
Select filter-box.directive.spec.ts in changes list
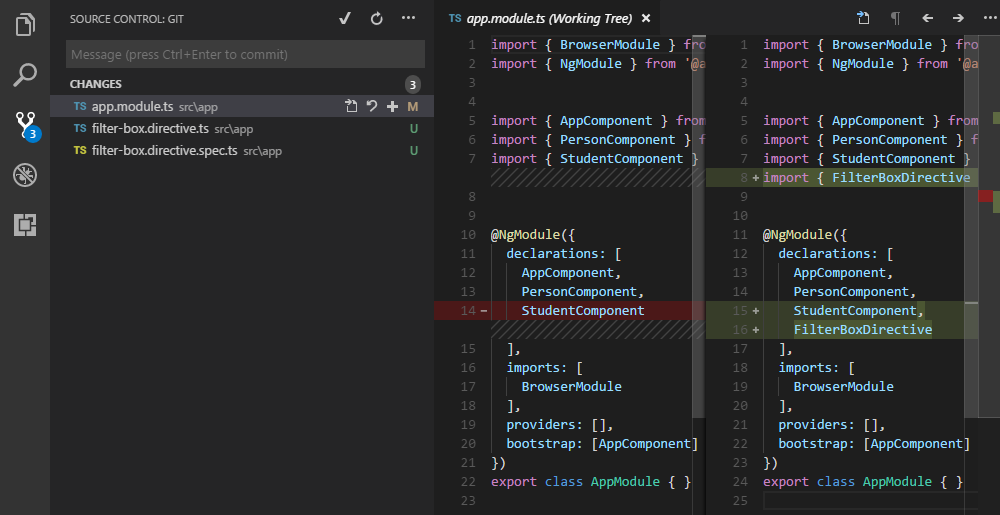point(164,151)
